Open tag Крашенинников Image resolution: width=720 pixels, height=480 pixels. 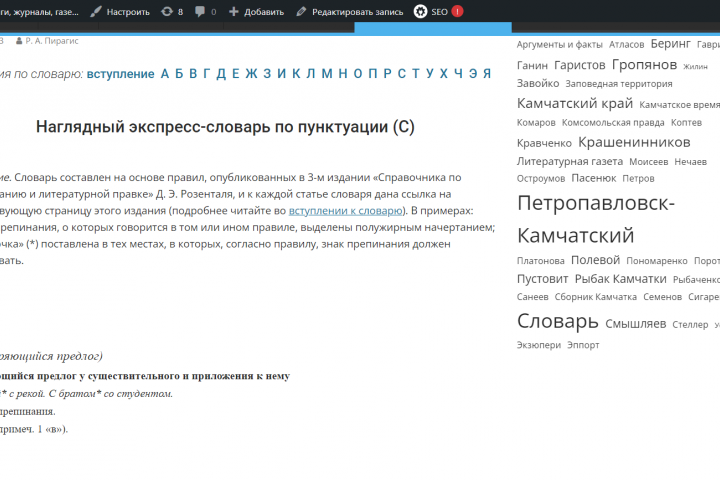[634, 142]
